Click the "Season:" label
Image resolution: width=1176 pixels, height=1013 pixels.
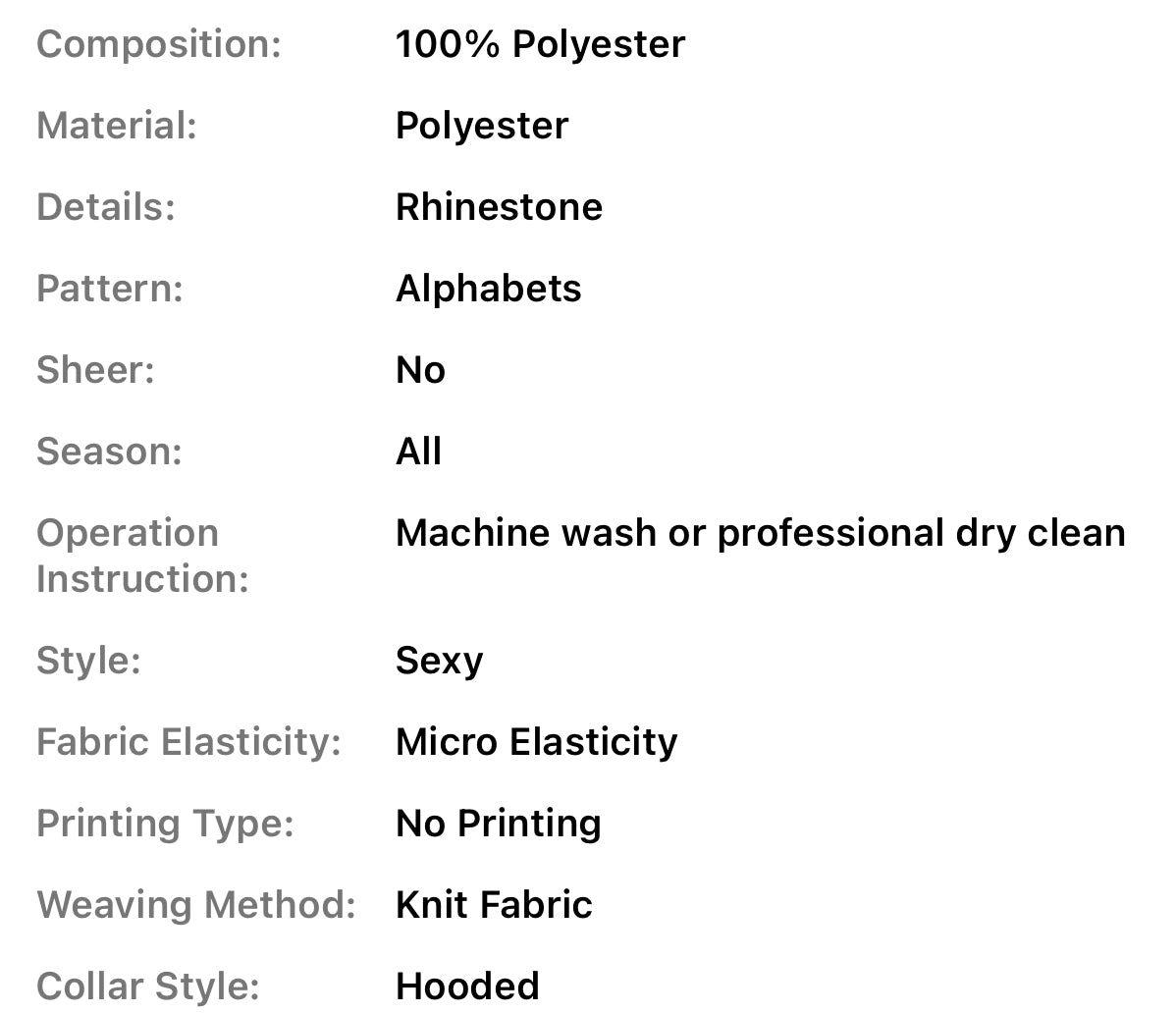(109, 452)
